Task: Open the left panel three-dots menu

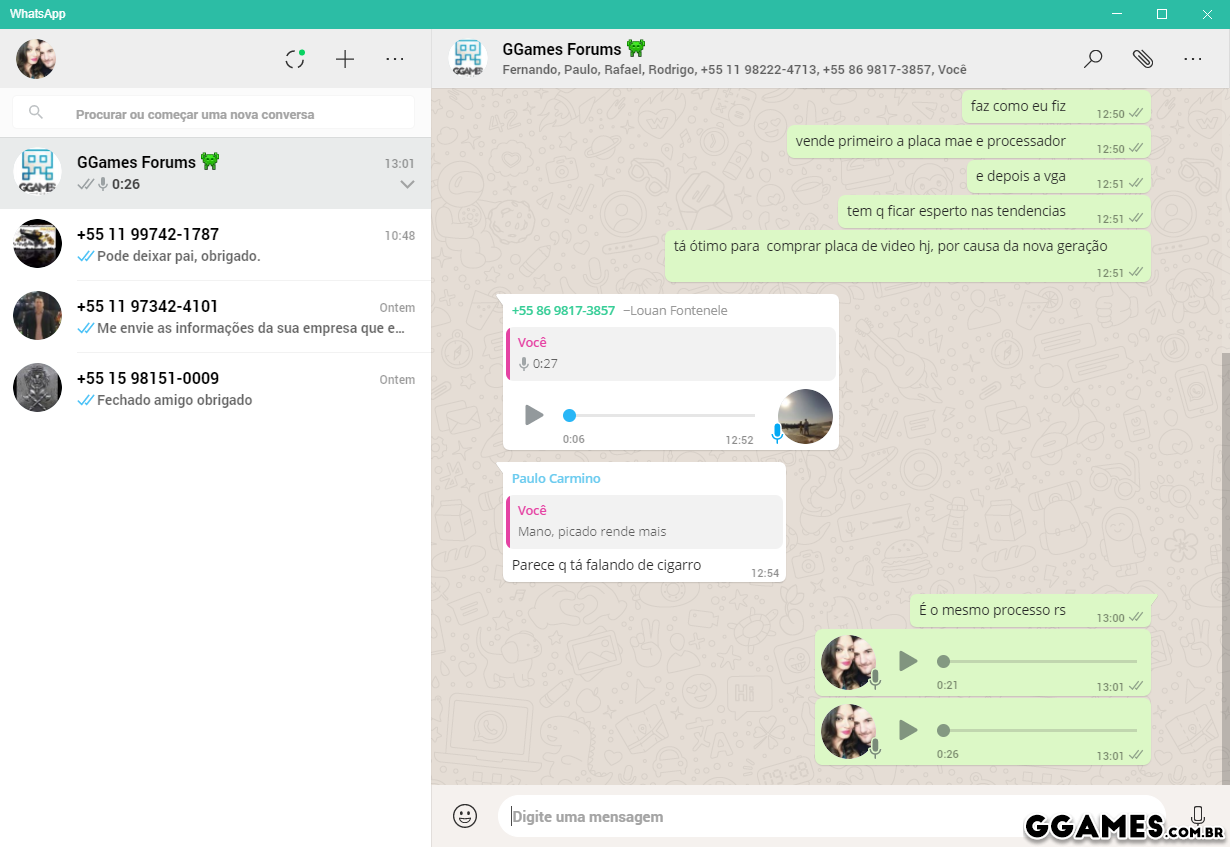Action: (395, 59)
